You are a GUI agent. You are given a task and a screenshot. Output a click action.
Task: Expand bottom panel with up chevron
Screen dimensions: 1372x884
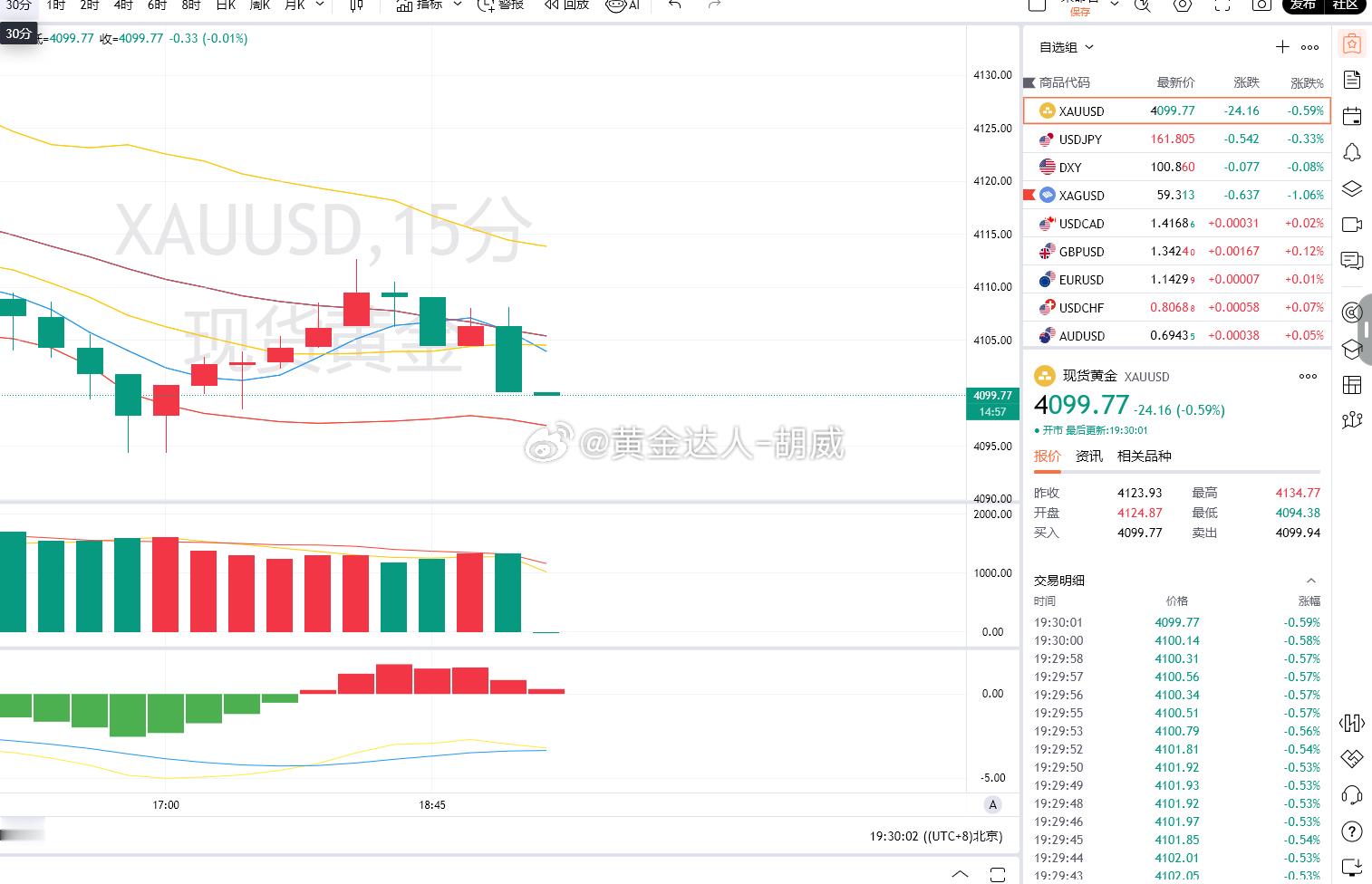click(x=960, y=874)
